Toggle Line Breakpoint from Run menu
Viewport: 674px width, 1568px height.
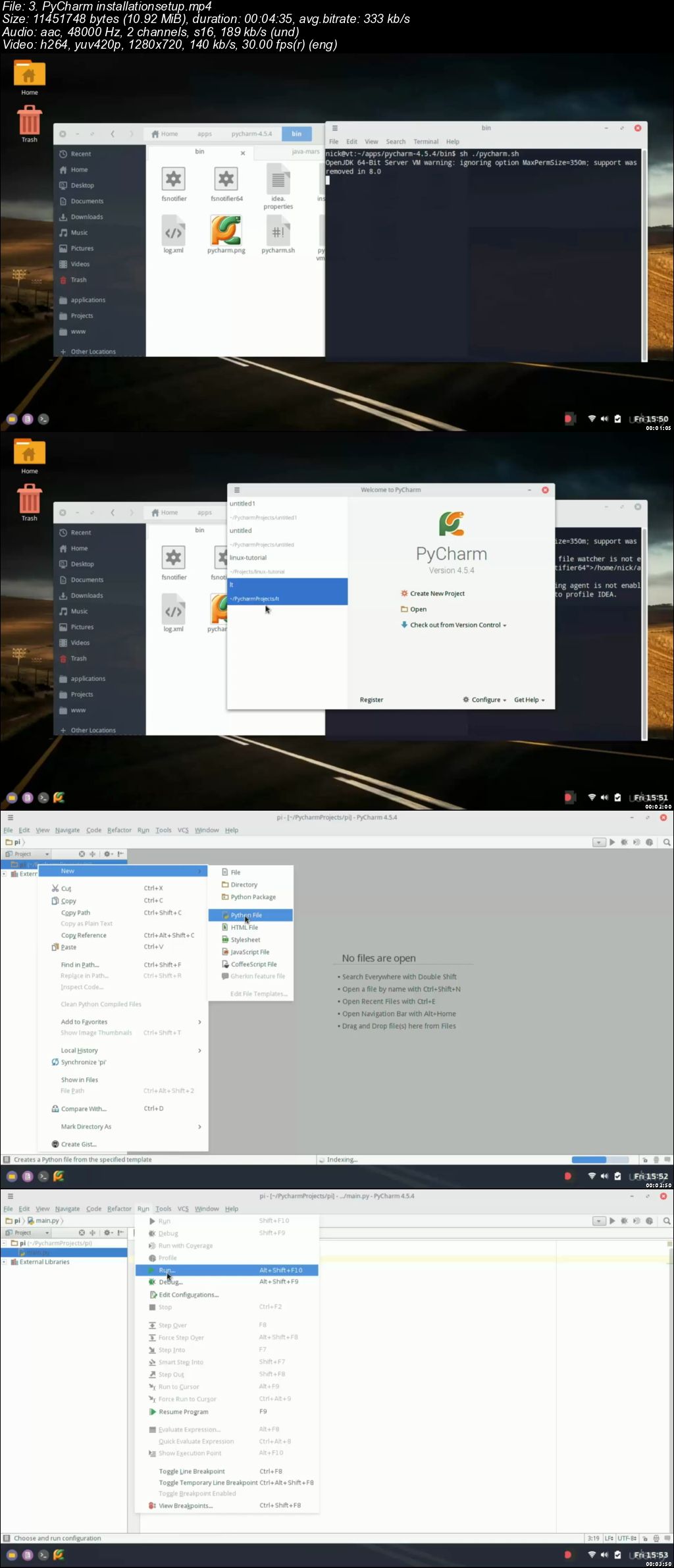tap(227, 1471)
